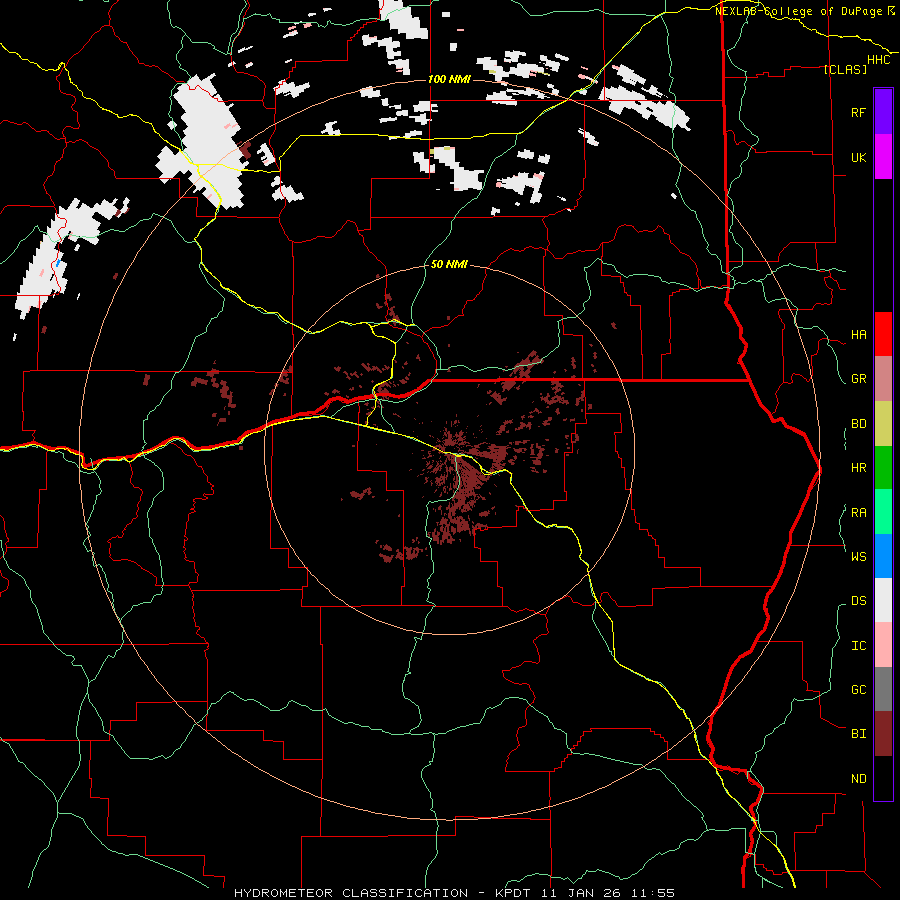Screen dimensions: 900x900
Task: Click the KPDT station identifier
Action: [x=514, y=893]
